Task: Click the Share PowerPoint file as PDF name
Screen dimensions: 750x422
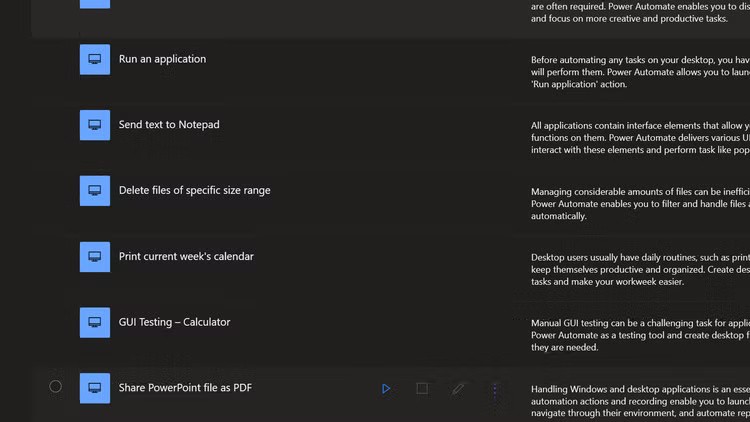Action: tap(185, 388)
